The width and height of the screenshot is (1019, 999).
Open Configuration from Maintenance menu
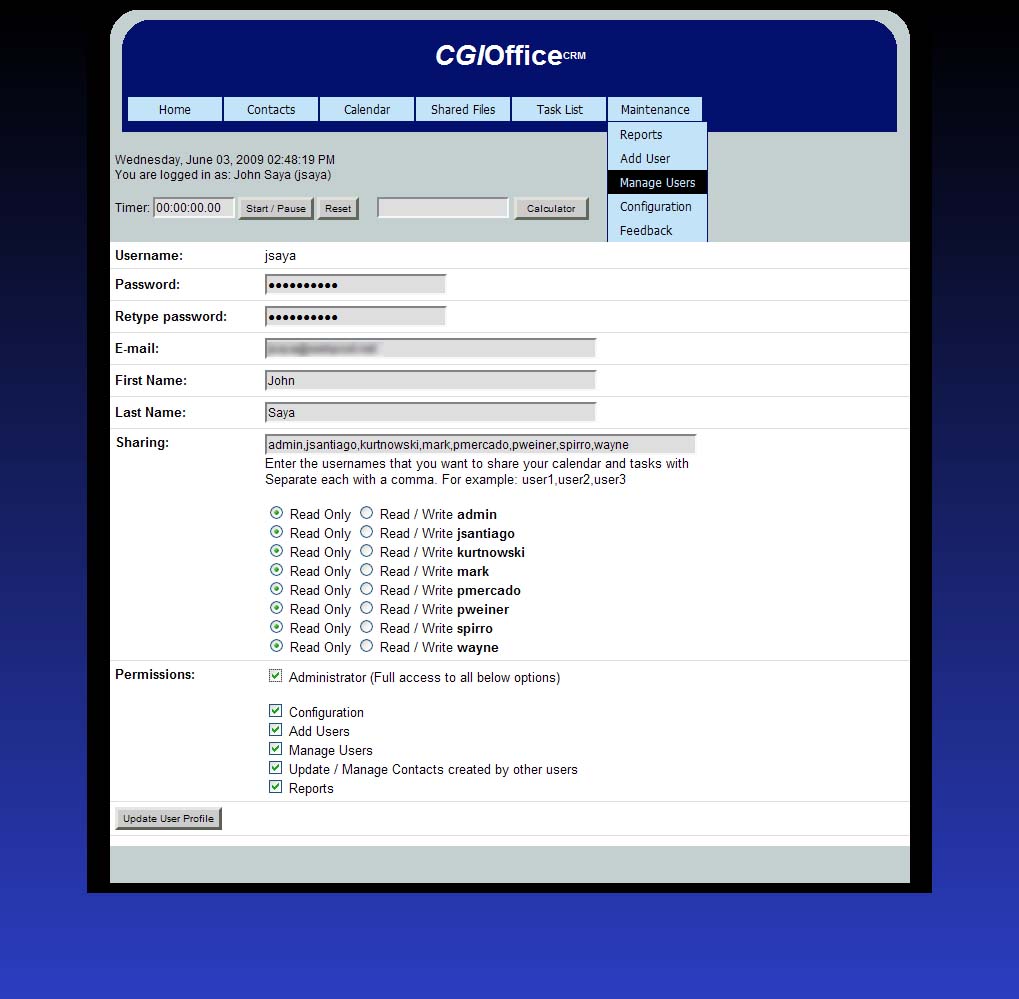click(657, 207)
